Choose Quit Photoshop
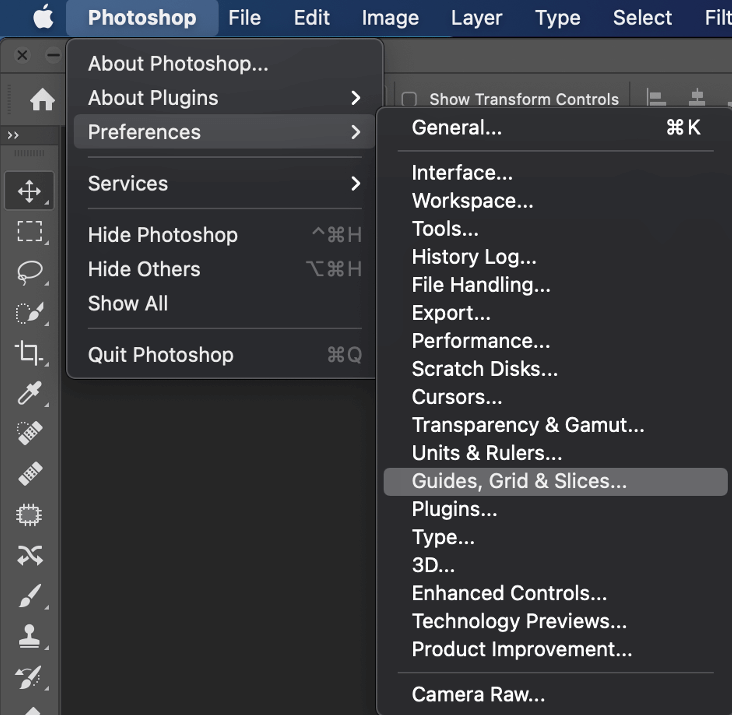The height and width of the screenshot is (715, 732). [x=224, y=355]
